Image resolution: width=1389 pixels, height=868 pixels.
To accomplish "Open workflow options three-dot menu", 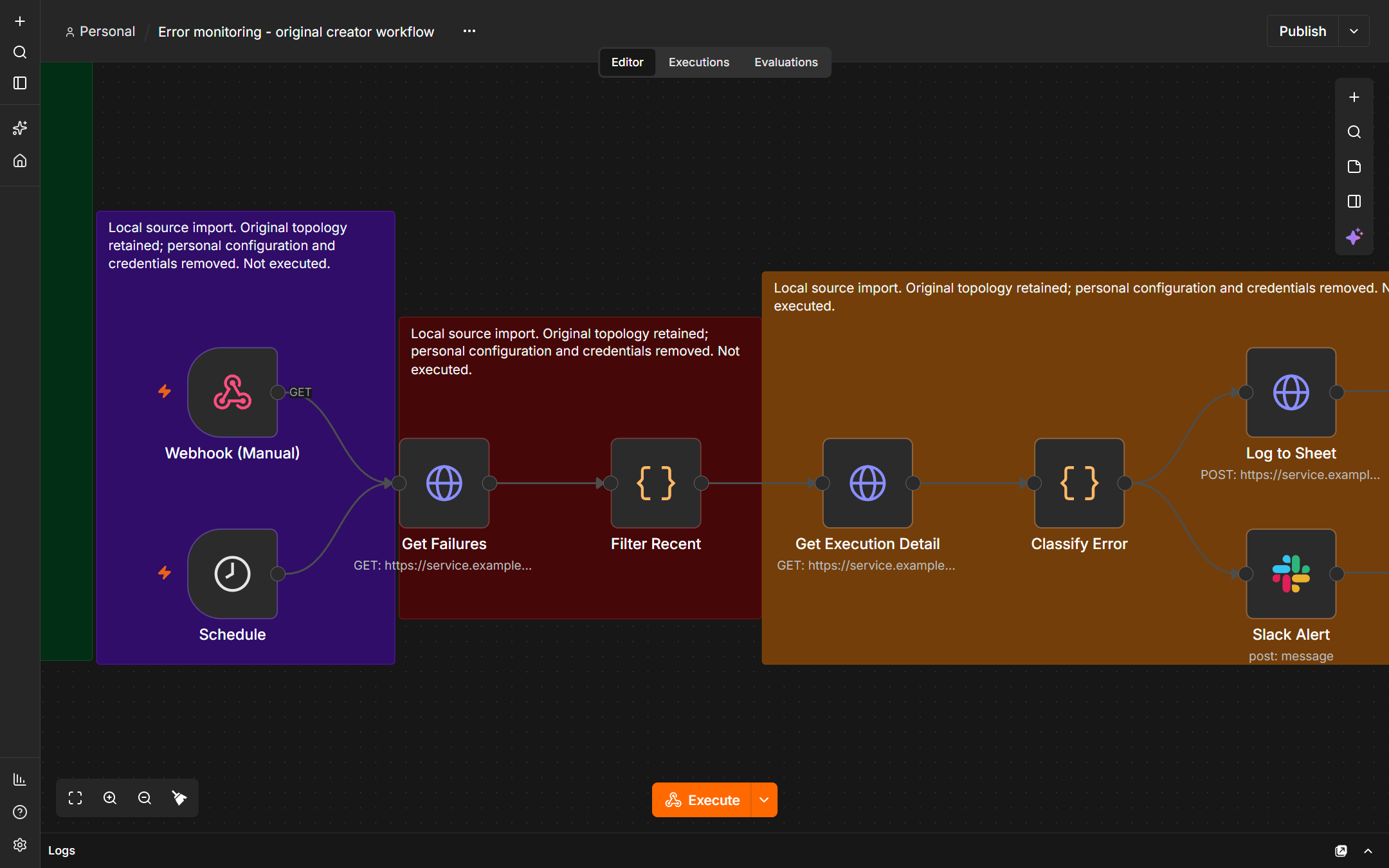I will [x=469, y=31].
